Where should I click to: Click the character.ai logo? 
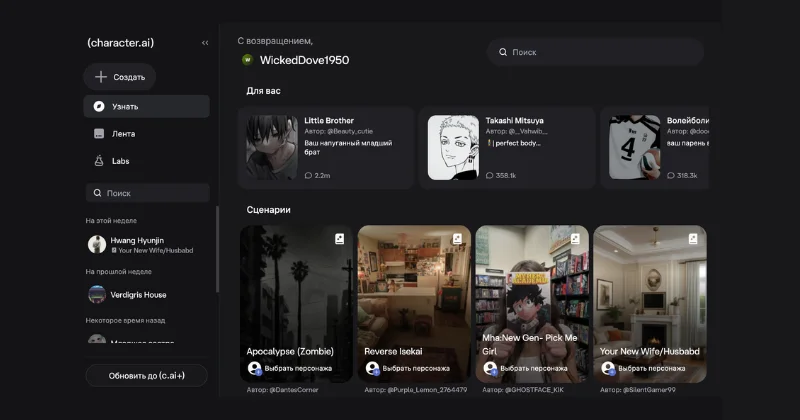(x=120, y=43)
